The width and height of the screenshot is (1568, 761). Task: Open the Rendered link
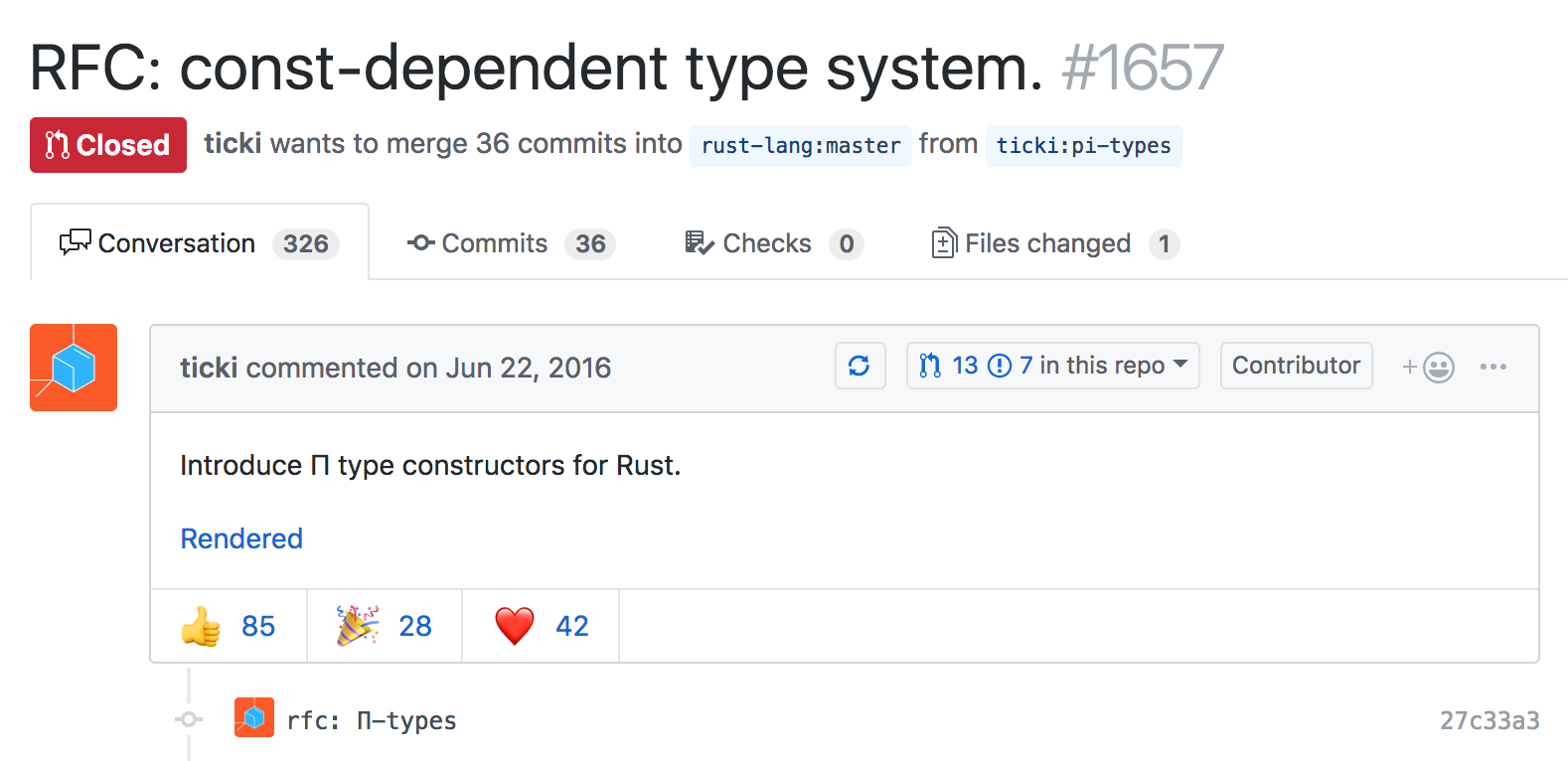[241, 538]
